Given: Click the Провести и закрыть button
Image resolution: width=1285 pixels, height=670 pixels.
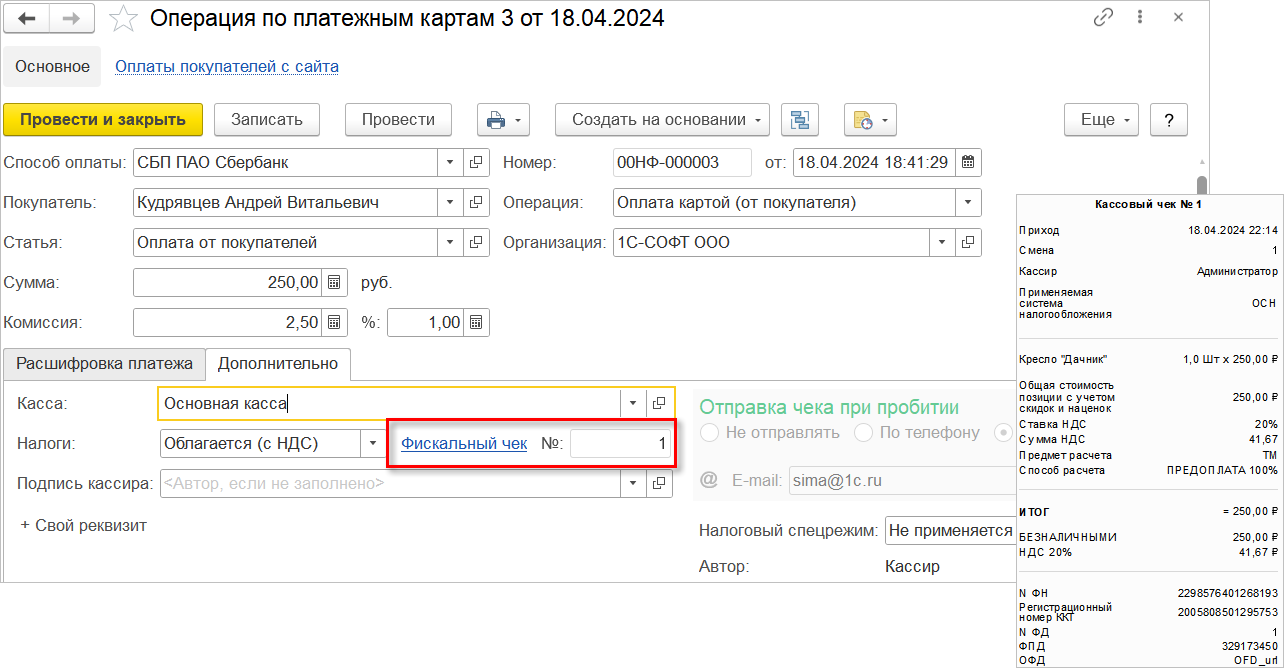Looking at the screenshot, I should point(103,120).
